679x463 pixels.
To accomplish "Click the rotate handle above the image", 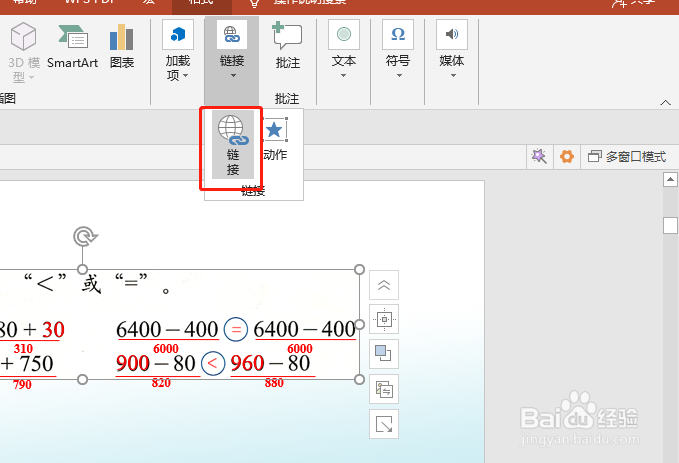I will click(x=85, y=236).
